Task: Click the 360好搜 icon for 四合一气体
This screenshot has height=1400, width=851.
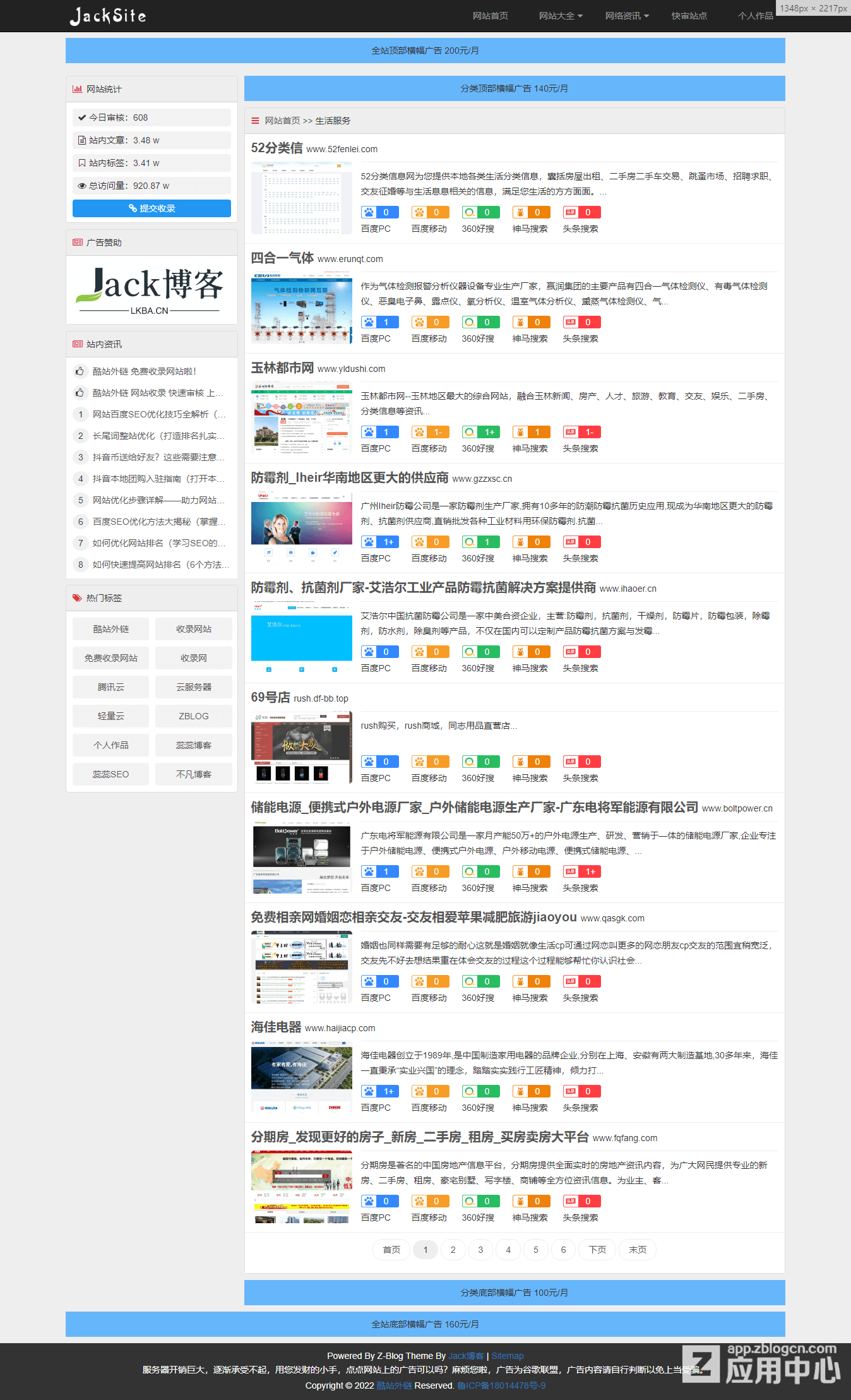Action: point(470,322)
